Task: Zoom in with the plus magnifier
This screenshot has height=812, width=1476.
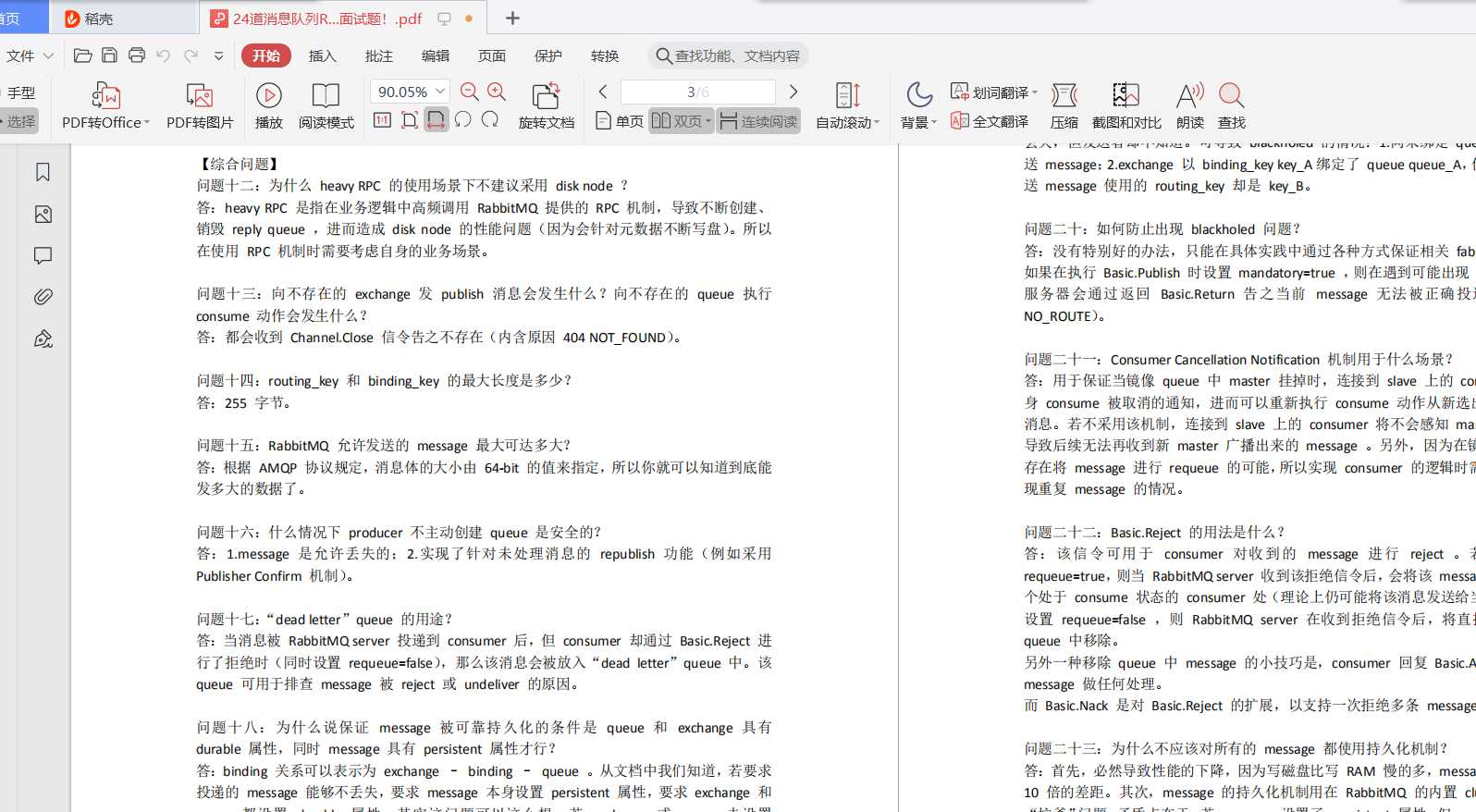Action: pos(497,92)
